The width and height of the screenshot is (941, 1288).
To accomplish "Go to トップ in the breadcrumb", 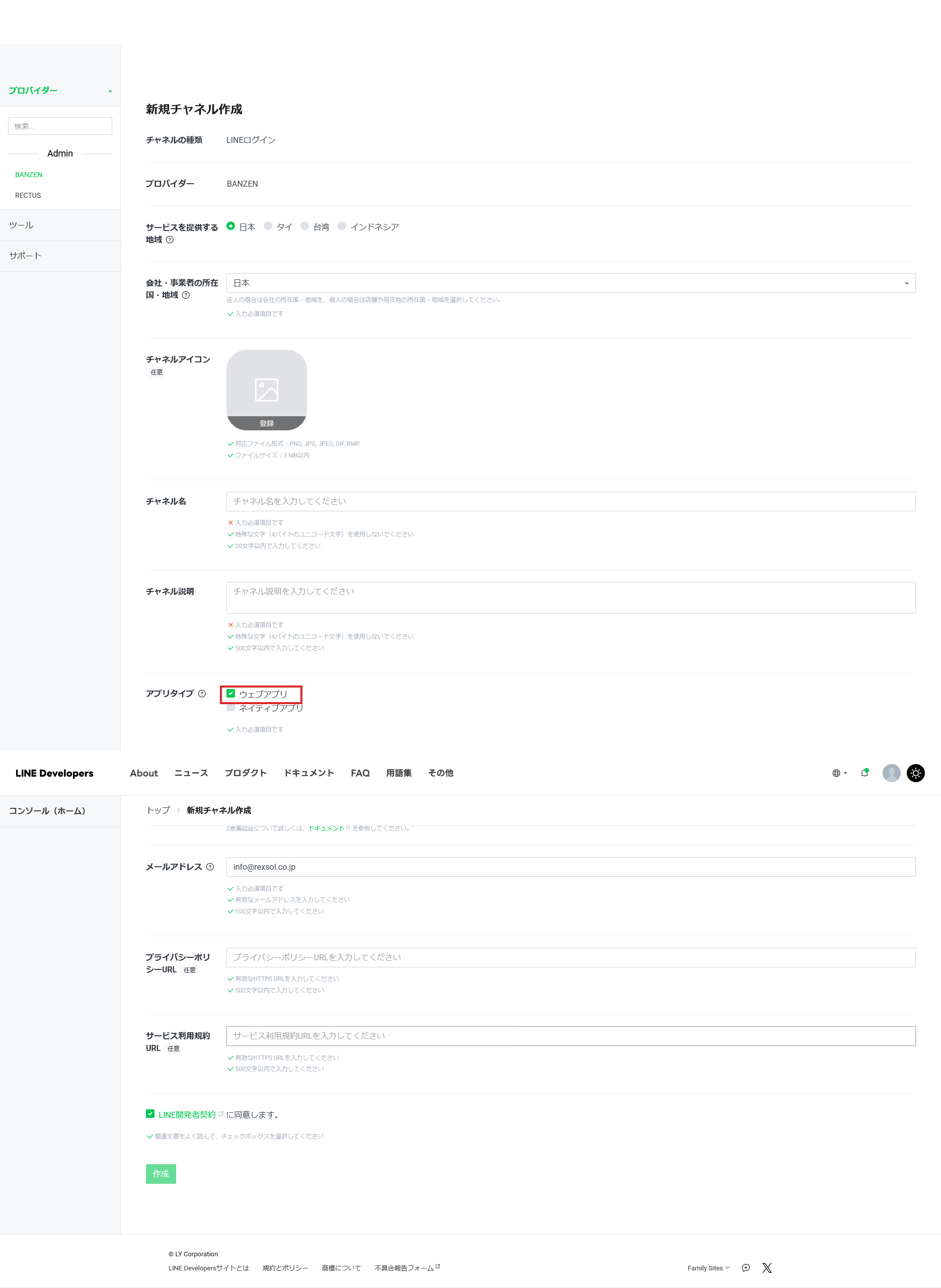I will (159, 810).
